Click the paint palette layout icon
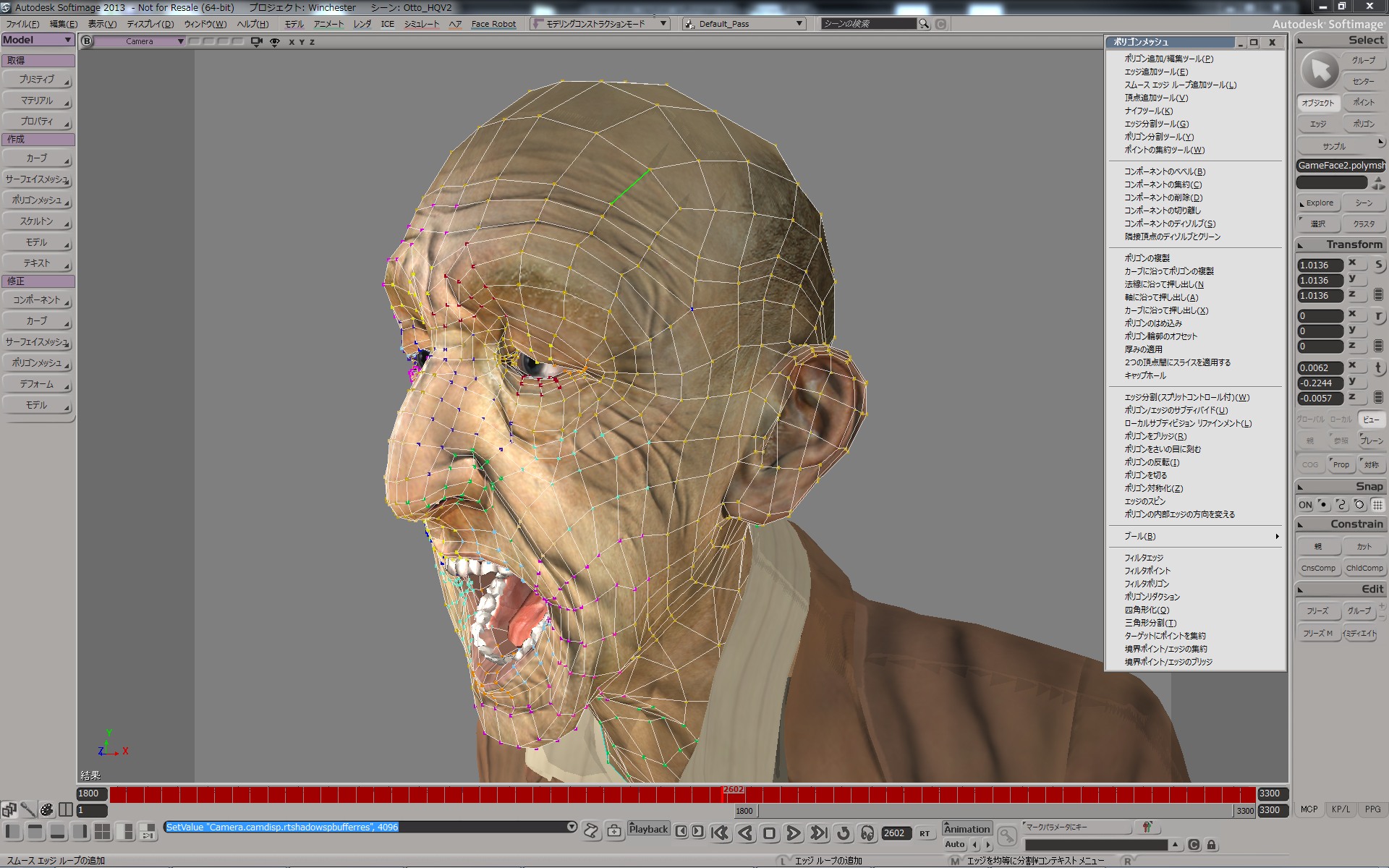 47,809
